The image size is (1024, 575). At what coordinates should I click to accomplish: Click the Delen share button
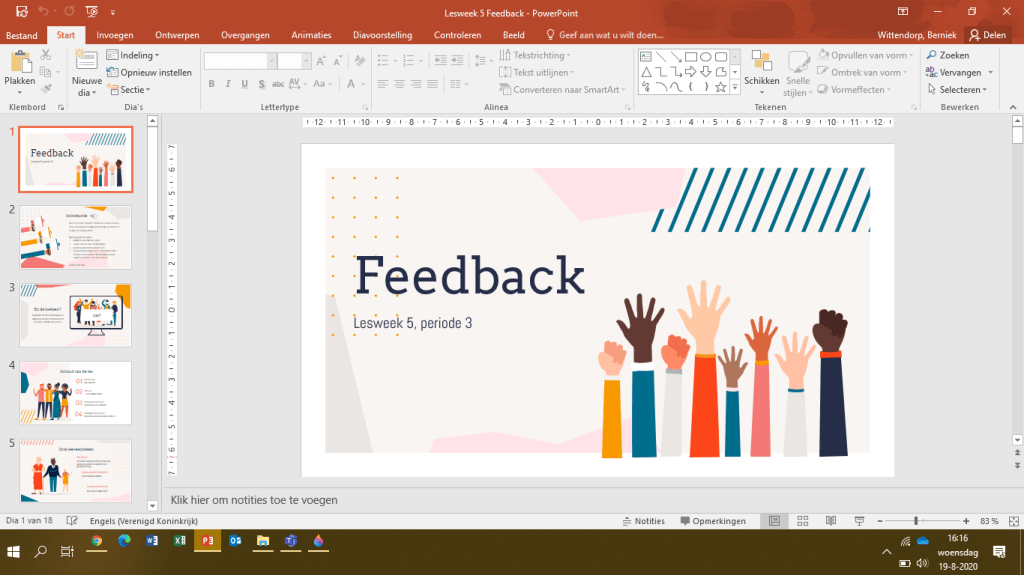pos(987,35)
